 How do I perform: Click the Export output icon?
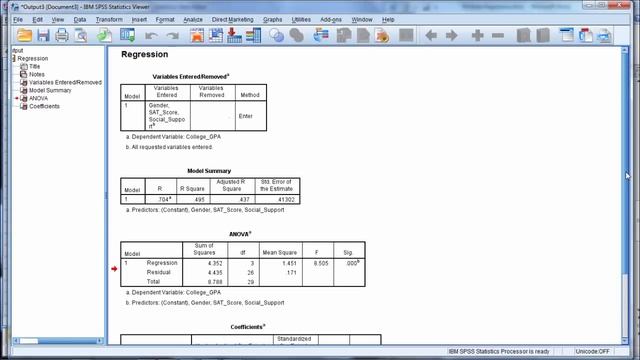coord(104,36)
